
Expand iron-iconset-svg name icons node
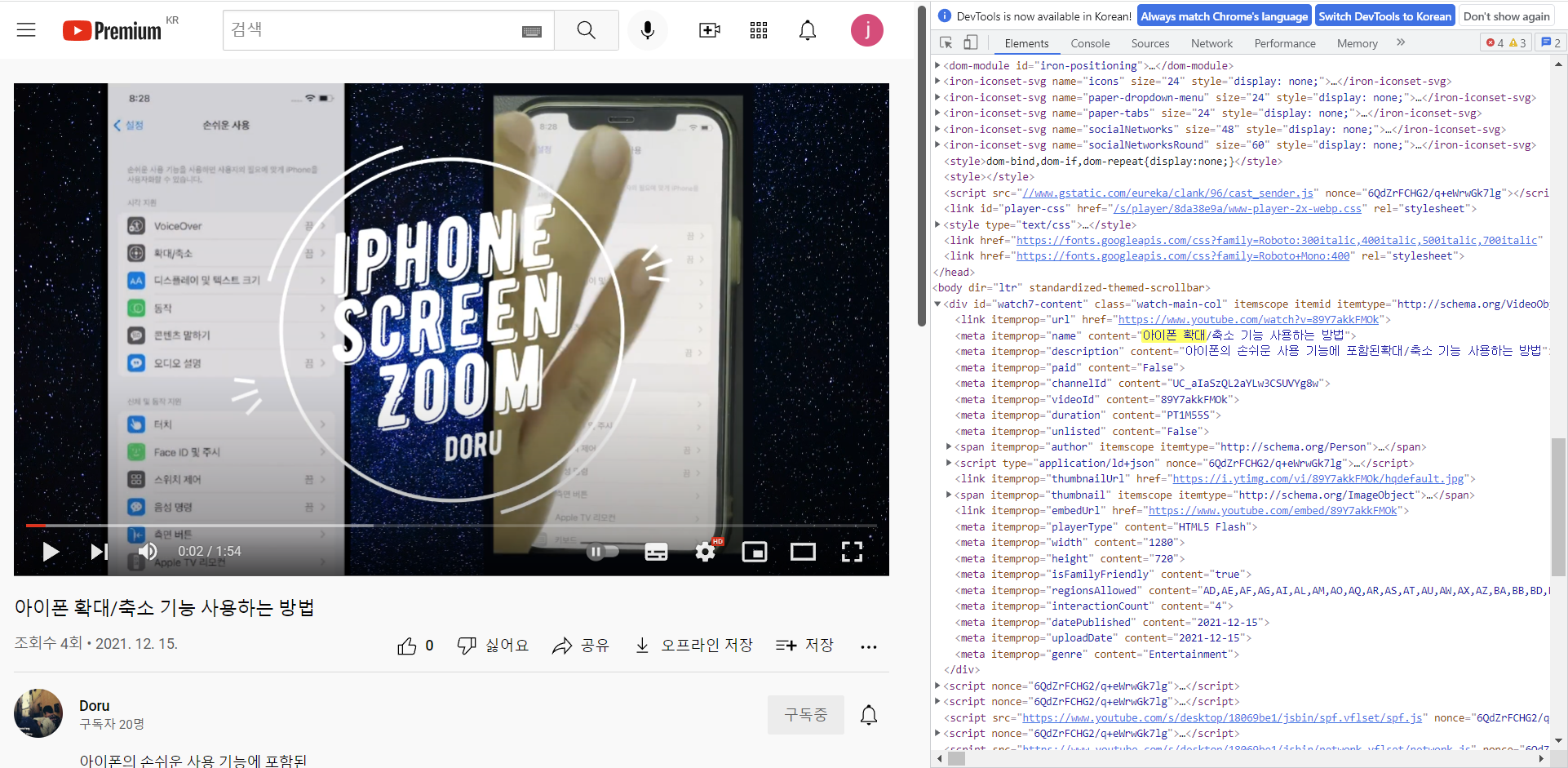pyautogui.click(x=937, y=82)
